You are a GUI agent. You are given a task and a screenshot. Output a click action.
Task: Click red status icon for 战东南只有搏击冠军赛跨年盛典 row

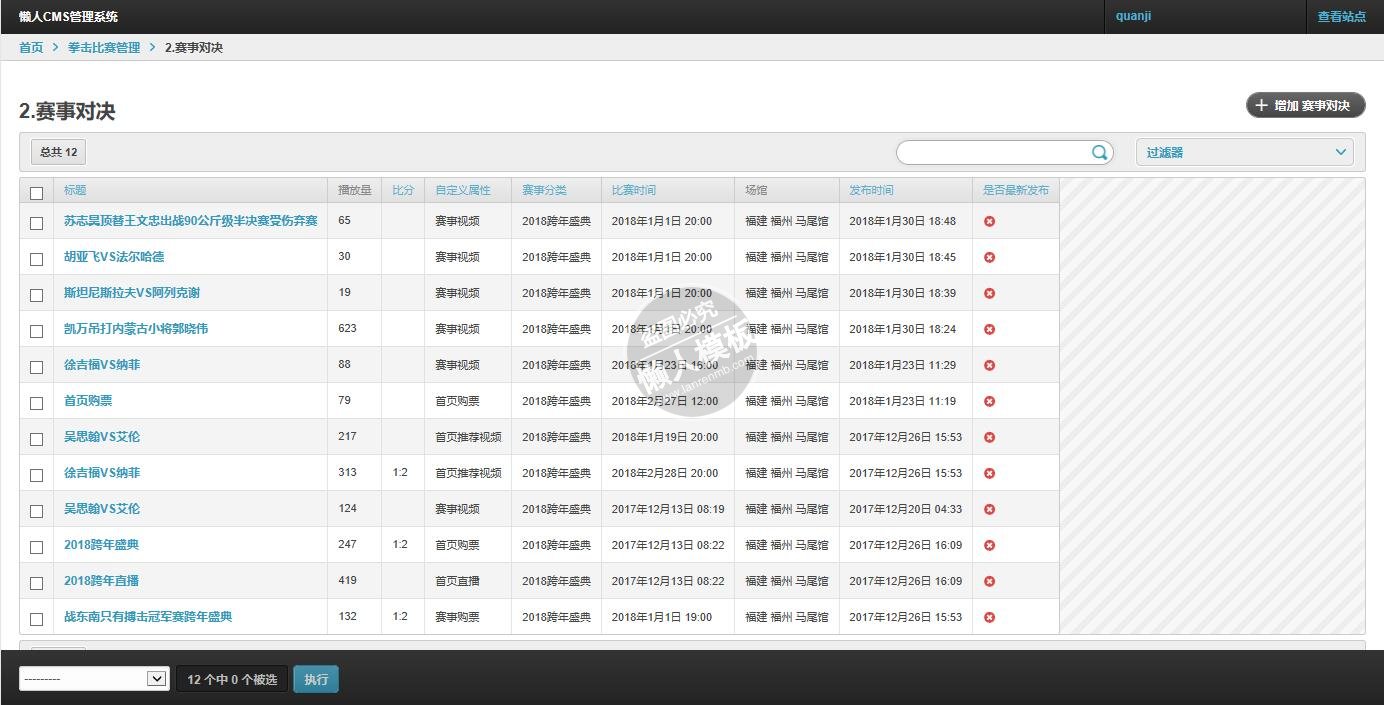click(989, 617)
